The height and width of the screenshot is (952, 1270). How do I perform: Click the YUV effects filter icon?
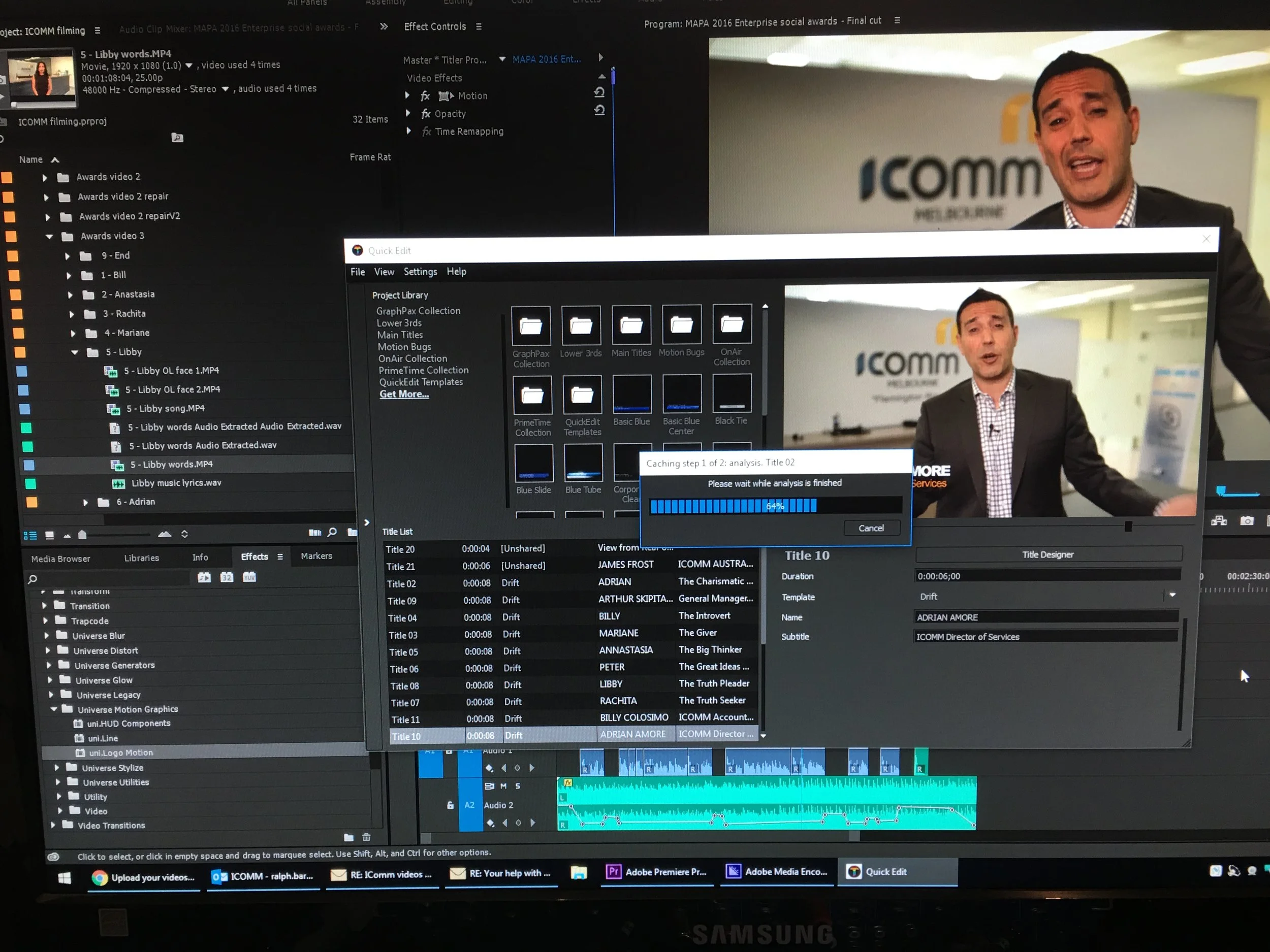pyautogui.click(x=249, y=577)
